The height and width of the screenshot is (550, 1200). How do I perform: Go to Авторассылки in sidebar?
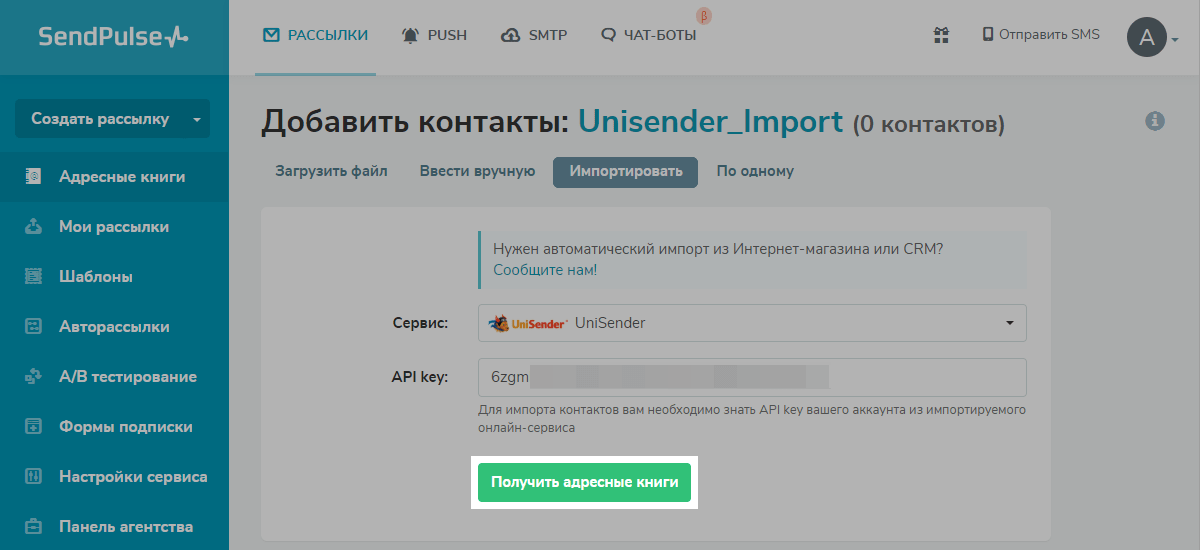[114, 327]
